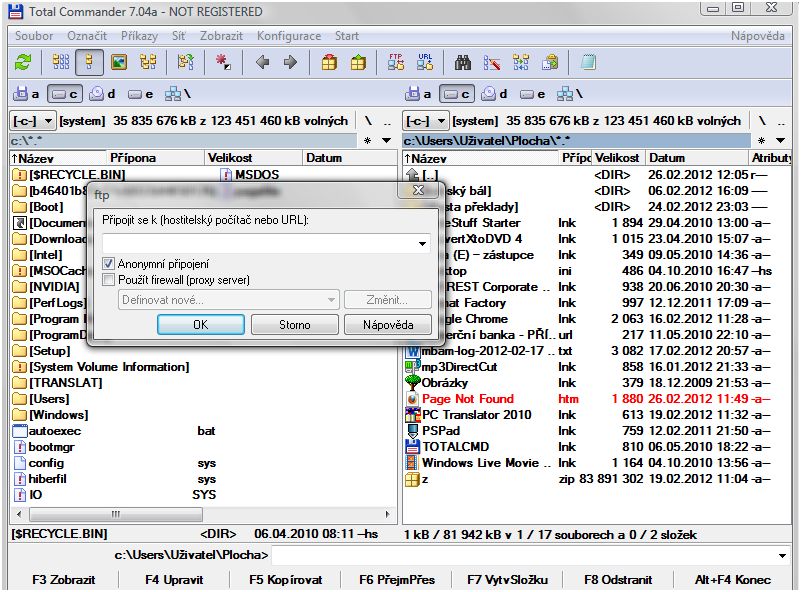
Task: Open the Soubor menu
Action: (34, 36)
